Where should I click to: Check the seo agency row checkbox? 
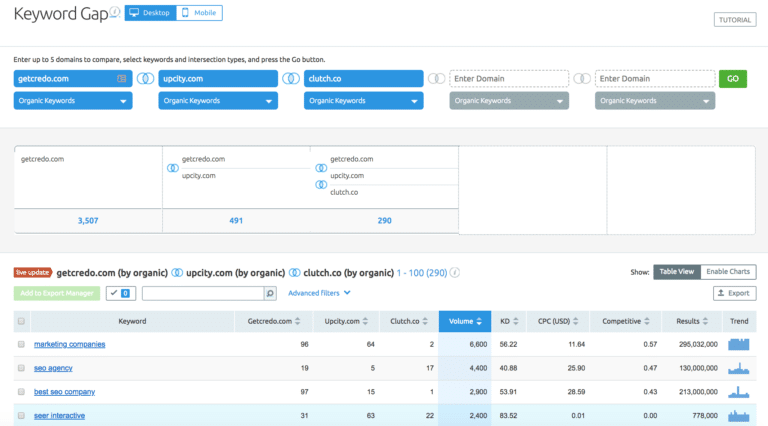coord(21,368)
